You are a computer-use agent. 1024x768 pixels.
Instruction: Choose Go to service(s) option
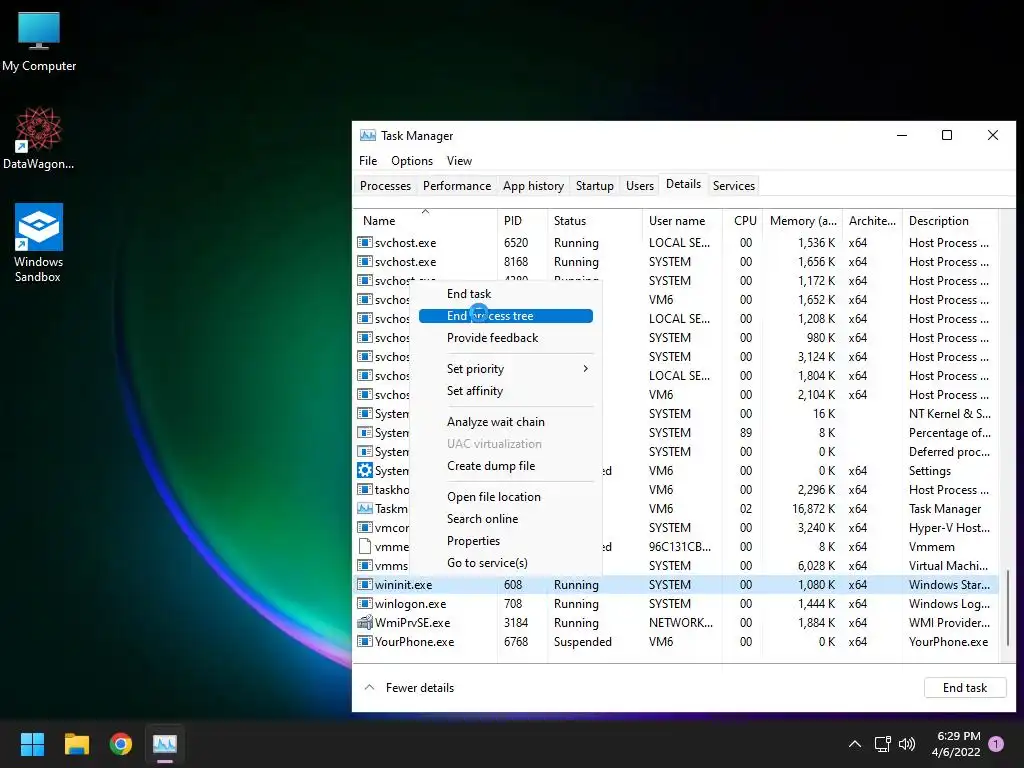point(506,563)
